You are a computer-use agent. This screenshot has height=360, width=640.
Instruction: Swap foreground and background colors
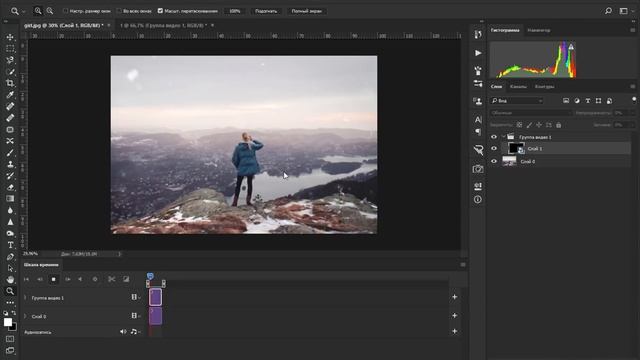[14, 313]
